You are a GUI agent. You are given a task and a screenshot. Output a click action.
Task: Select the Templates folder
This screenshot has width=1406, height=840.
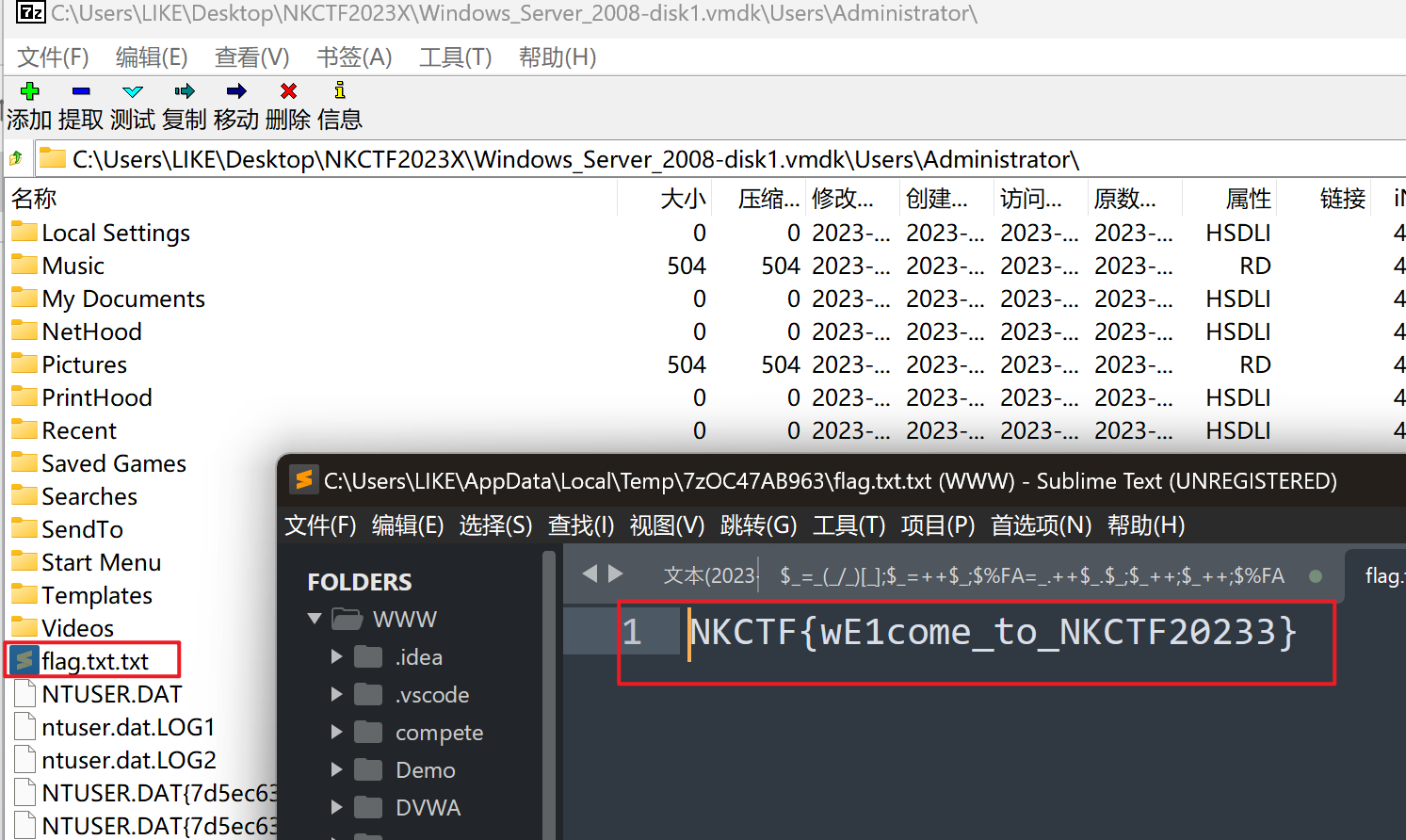coord(97,595)
